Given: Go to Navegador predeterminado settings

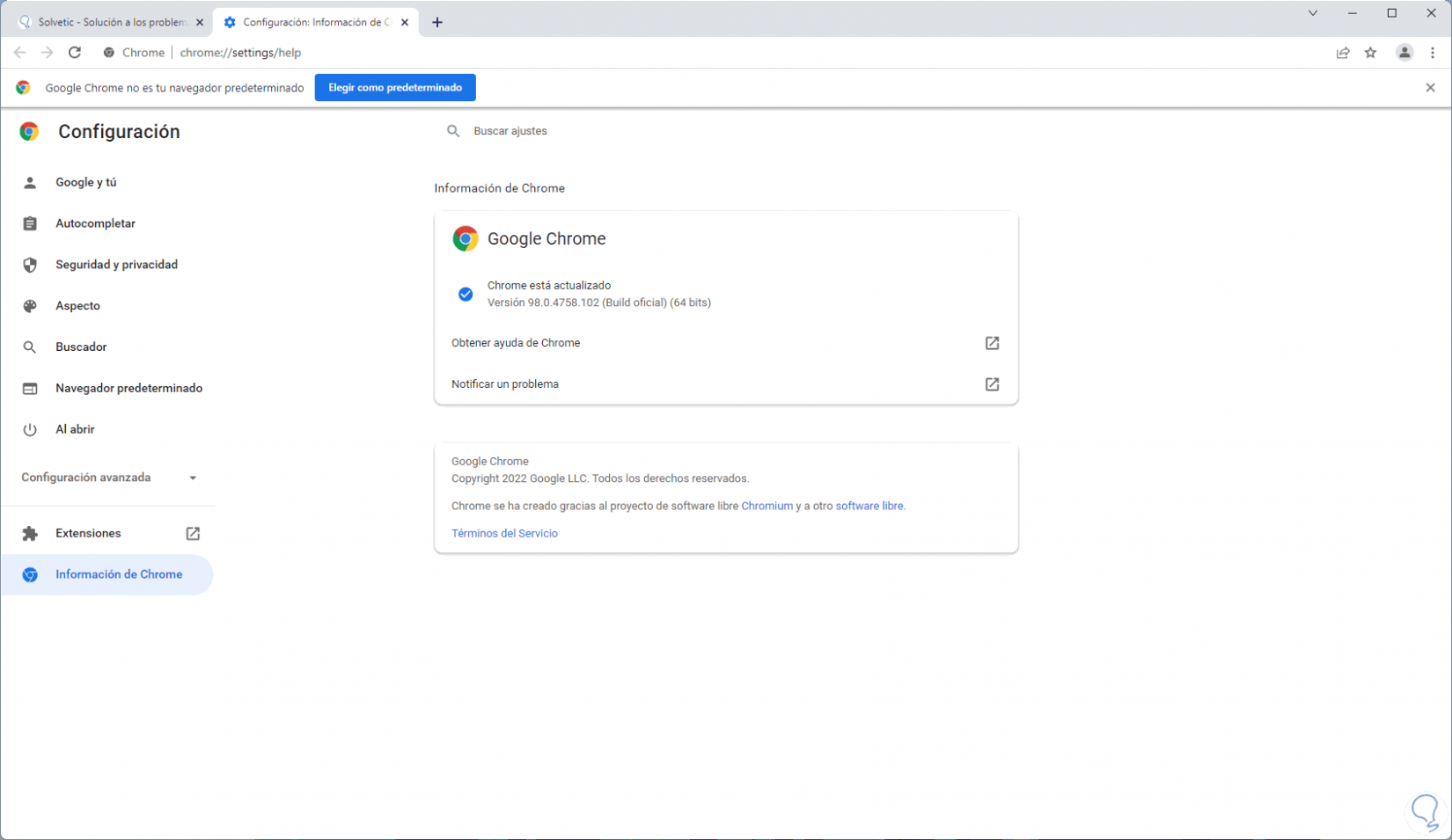Looking at the screenshot, I should tap(128, 389).
